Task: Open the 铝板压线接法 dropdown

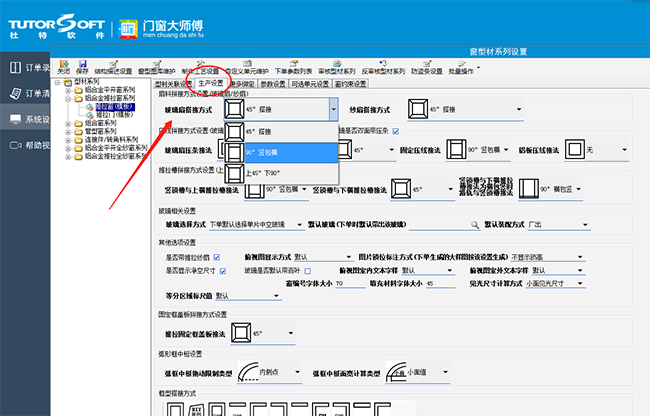Action: tap(624, 150)
